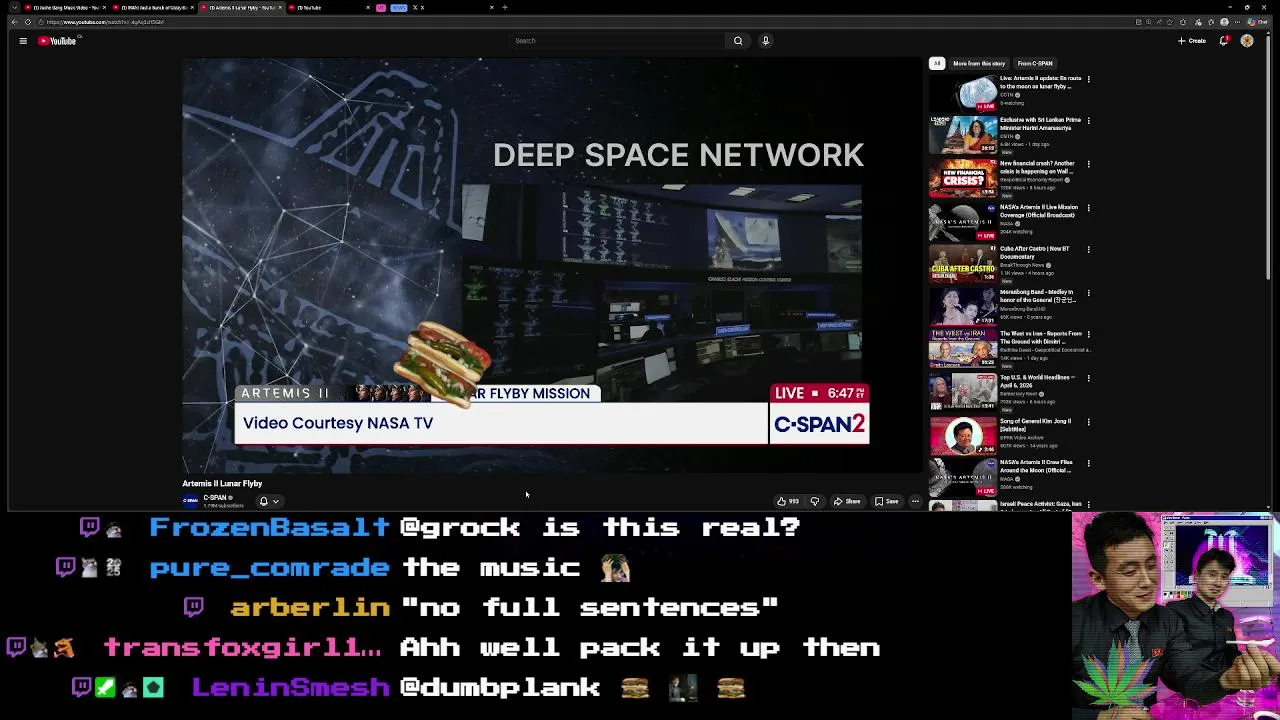Open the YouTube account avatar menu
The height and width of the screenshot is (720, 1280).
[x=1247, y=41]
